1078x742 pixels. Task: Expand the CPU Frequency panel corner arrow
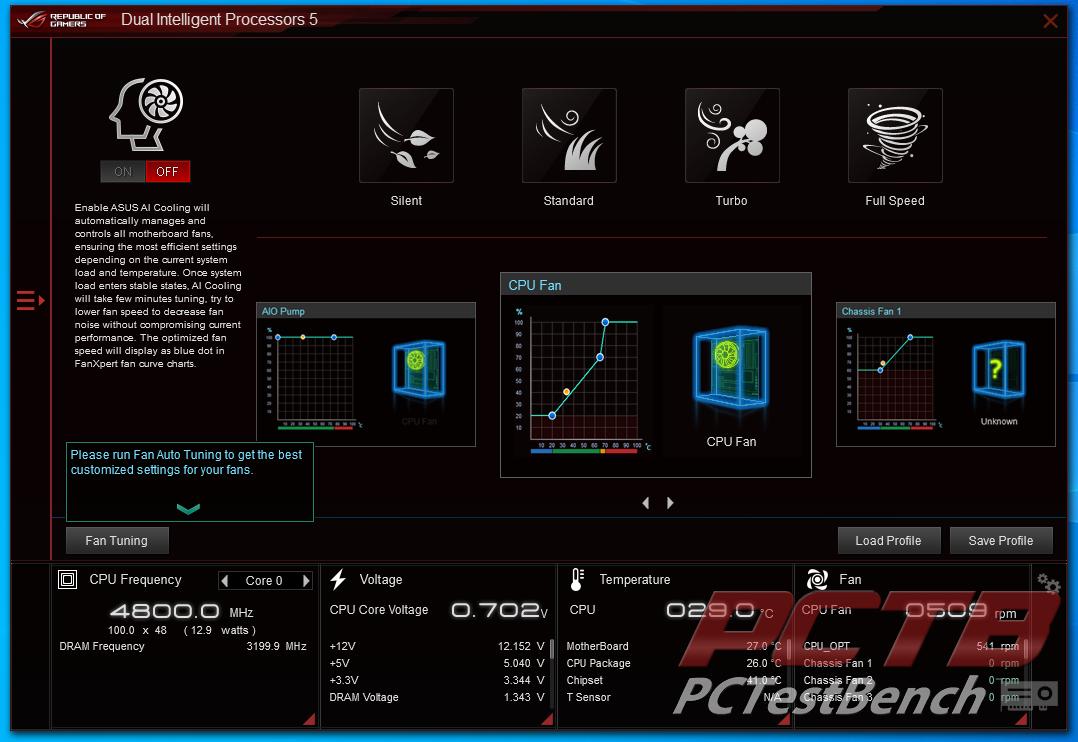point(310,719)
